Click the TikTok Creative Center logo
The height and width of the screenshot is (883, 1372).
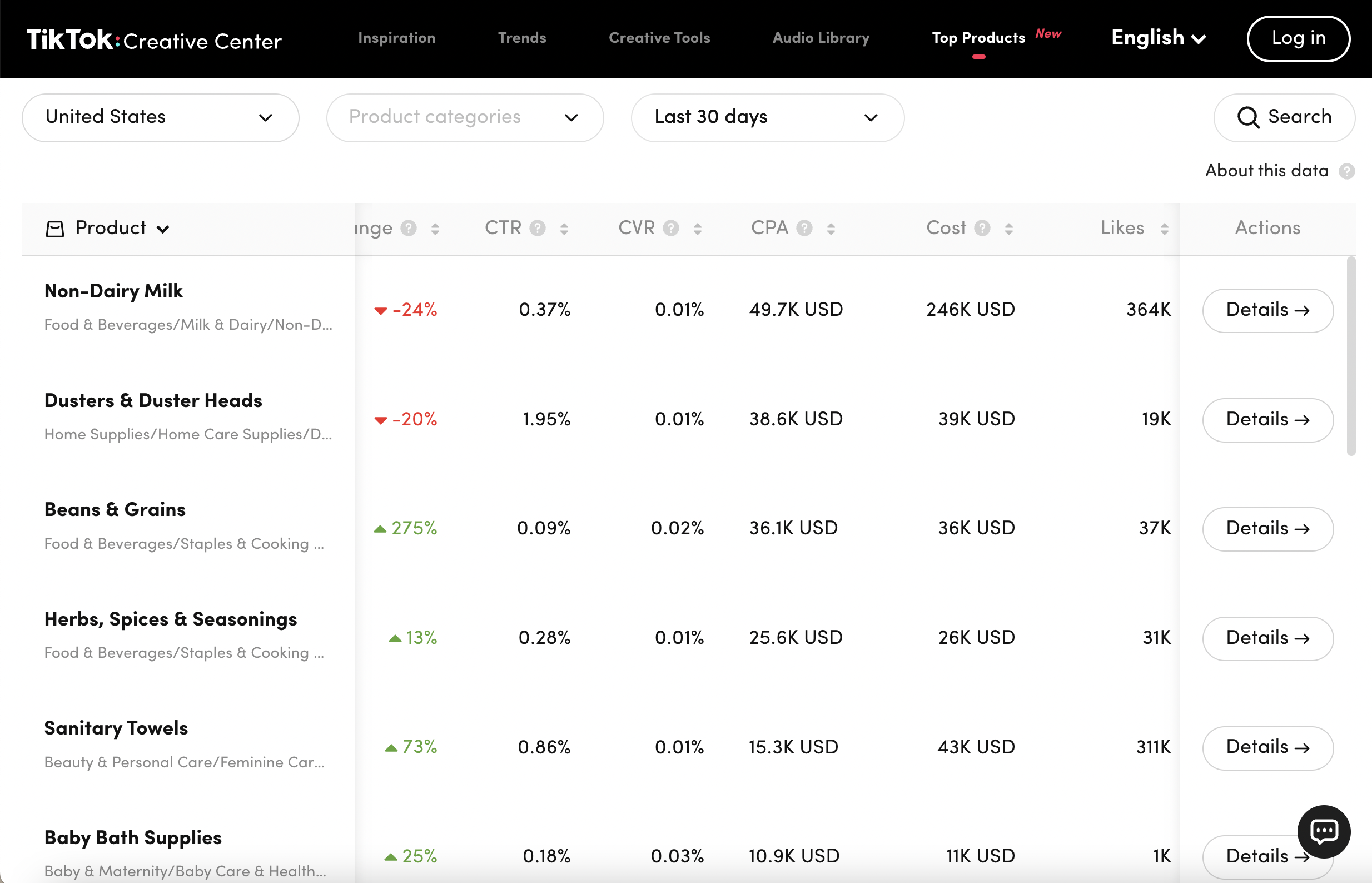[153, 39]
